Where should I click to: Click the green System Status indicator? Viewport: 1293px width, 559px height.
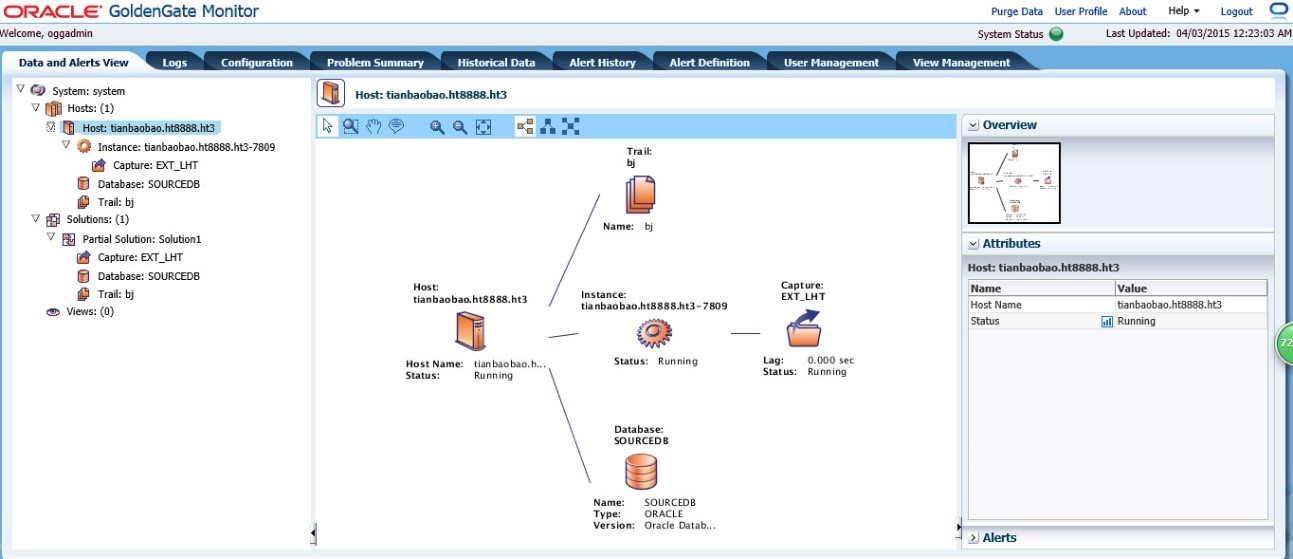pos(1056,34)
